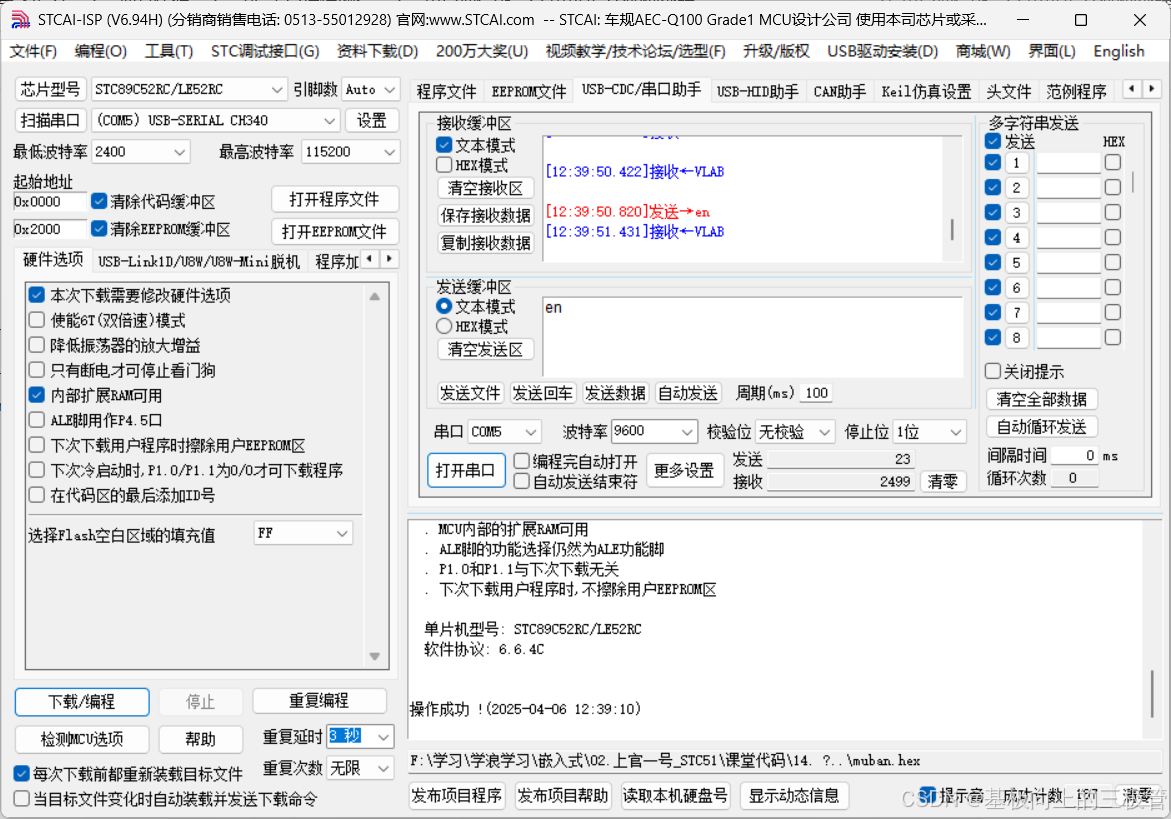
Task: Open the STC调试接口(G) menu
Action: pos(264,51)
